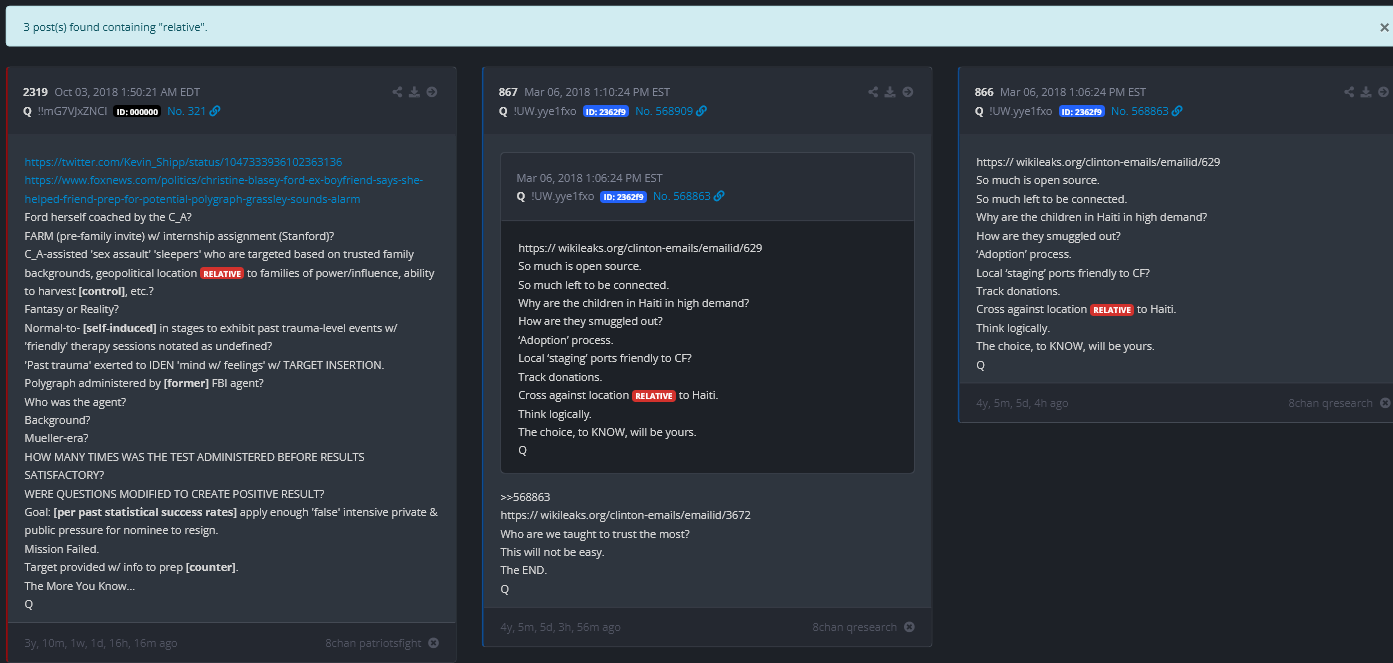The image size is (1393, 663).
Task: Click the red RELATIVE highlight in post 2319
Action: click(x=222, y=273)
